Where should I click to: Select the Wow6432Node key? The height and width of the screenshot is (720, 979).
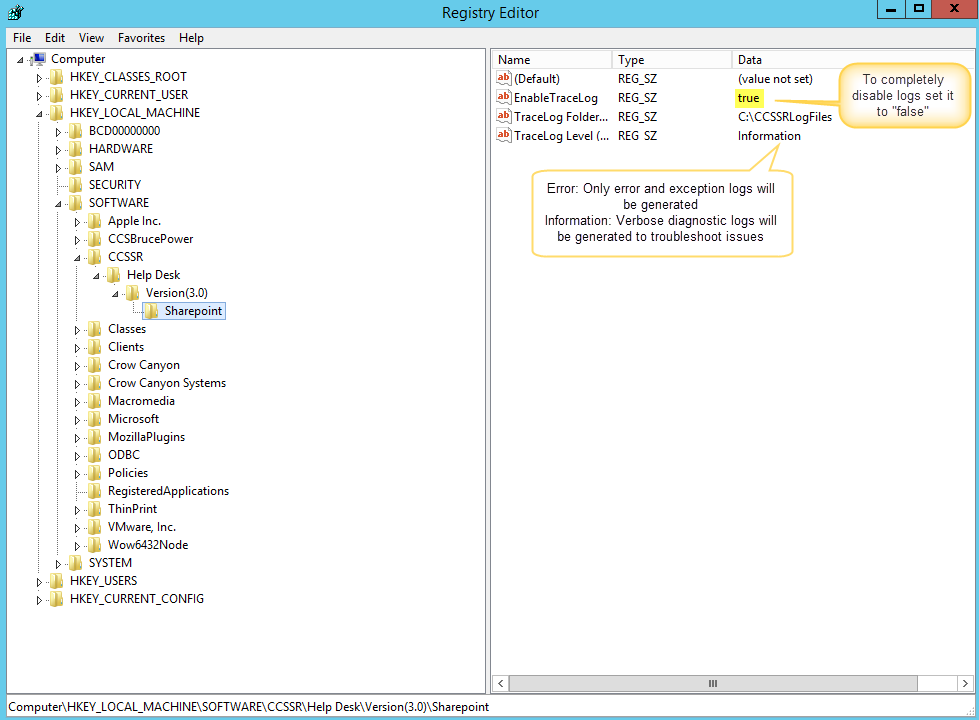(x=147, y=545)
